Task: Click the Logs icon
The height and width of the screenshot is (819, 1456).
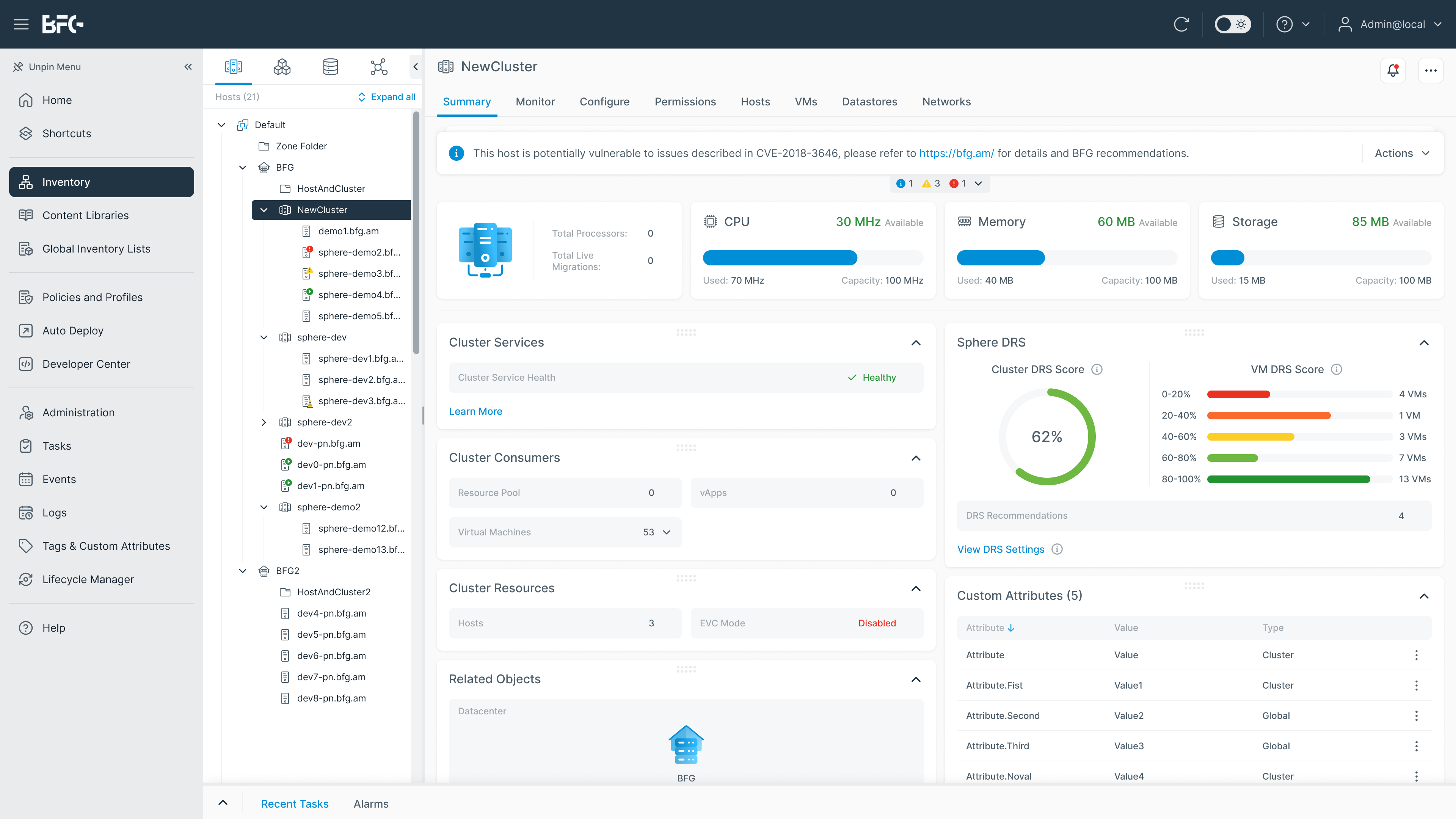Action: (x=25, y=513)
